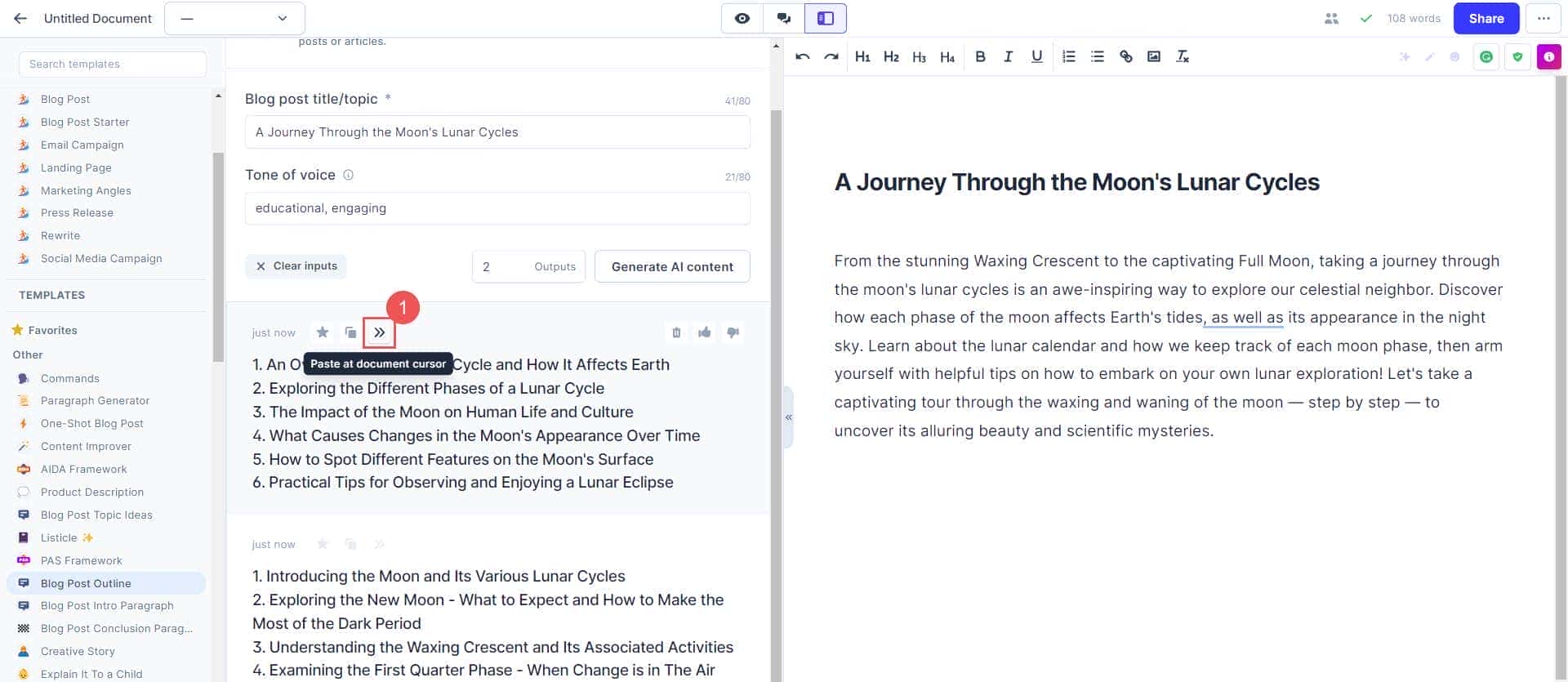Viewport: 1568px width, 682px height.
Task: Insert an image from the editor toolbar
Action: (x=1153, y=56)
